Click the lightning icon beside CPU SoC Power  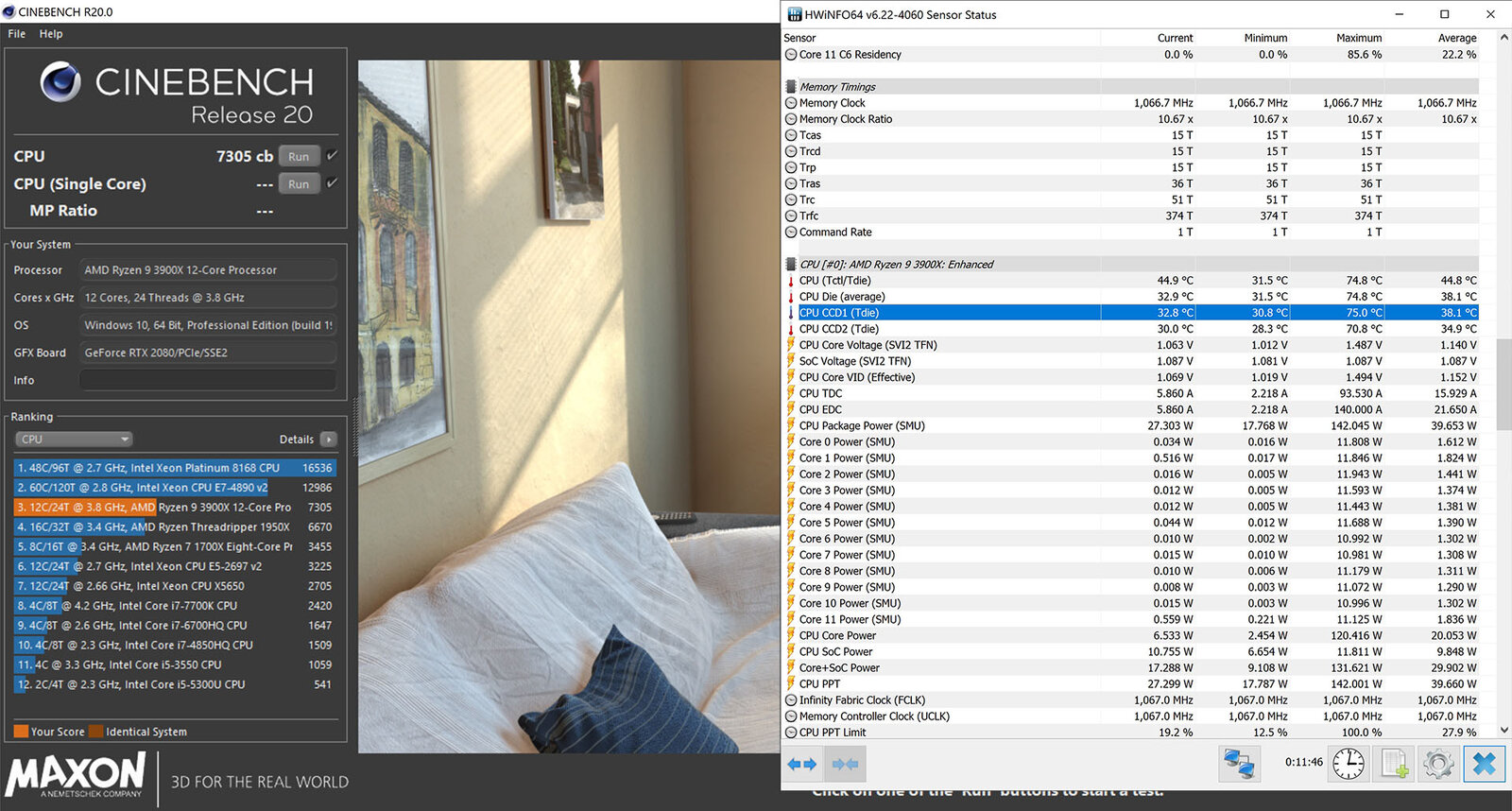tap(791, 651)
